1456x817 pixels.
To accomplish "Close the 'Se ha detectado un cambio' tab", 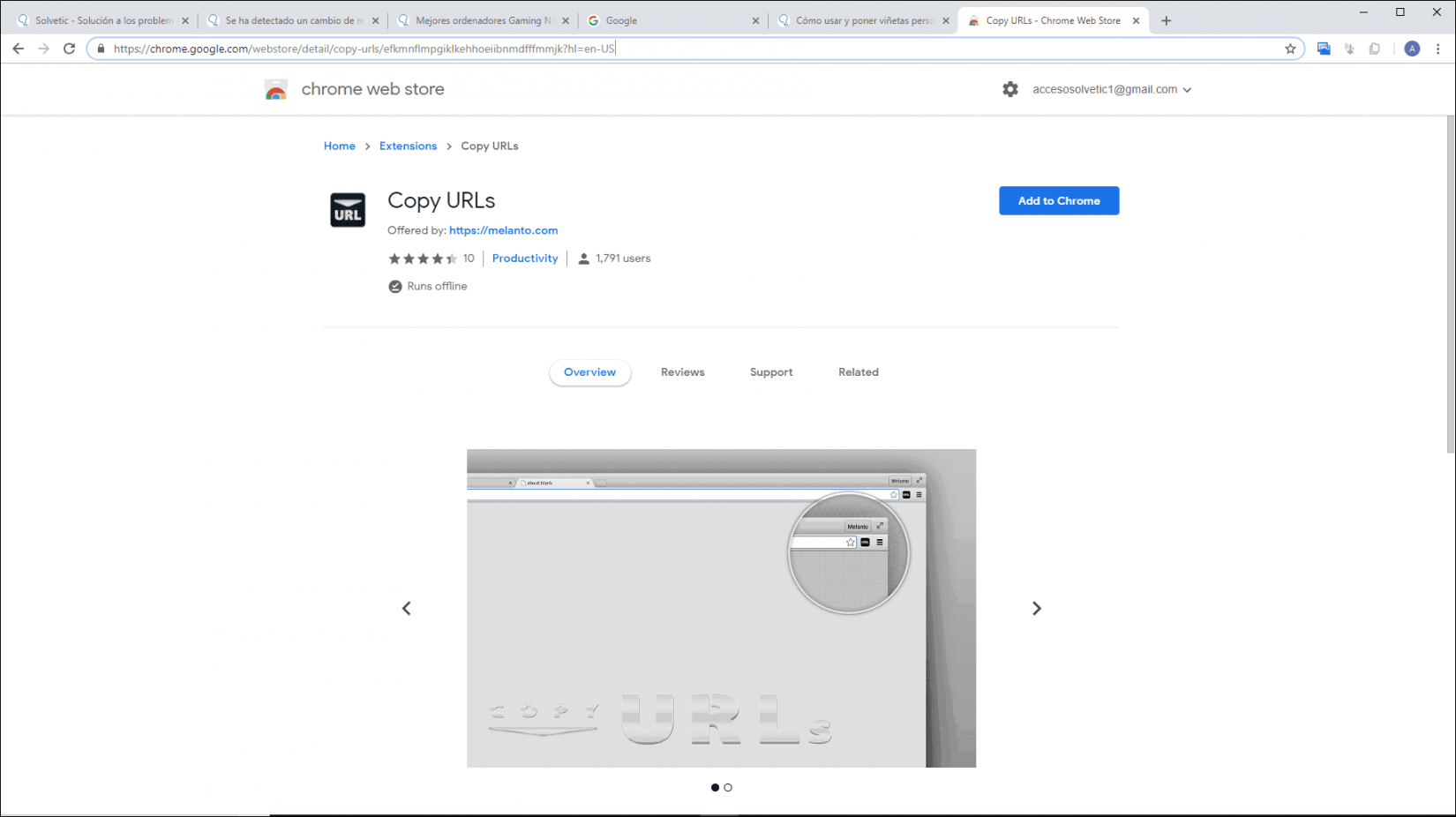I will coord(375,20).
